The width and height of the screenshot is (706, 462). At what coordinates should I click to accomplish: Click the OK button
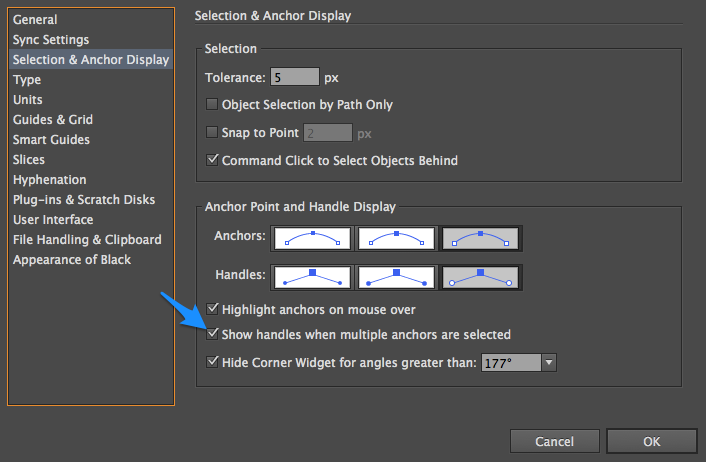tap(652, 441)
